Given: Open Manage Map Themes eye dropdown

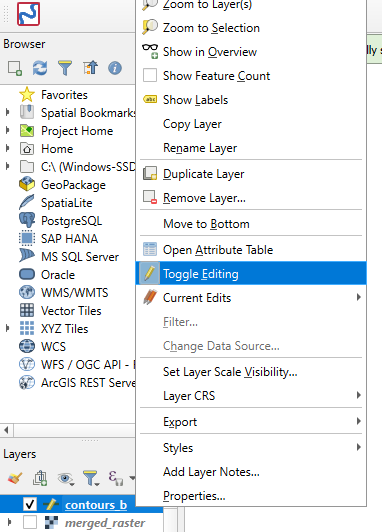Looking at the screenshot, I should [x=66, y=478].
